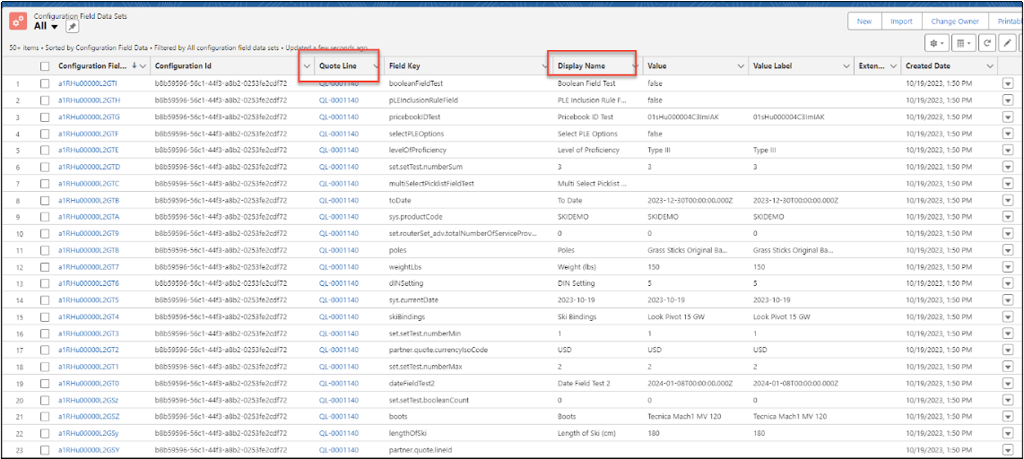
Task: Click display name 'Length of Ski (cm)'
Action: point(588,433)
